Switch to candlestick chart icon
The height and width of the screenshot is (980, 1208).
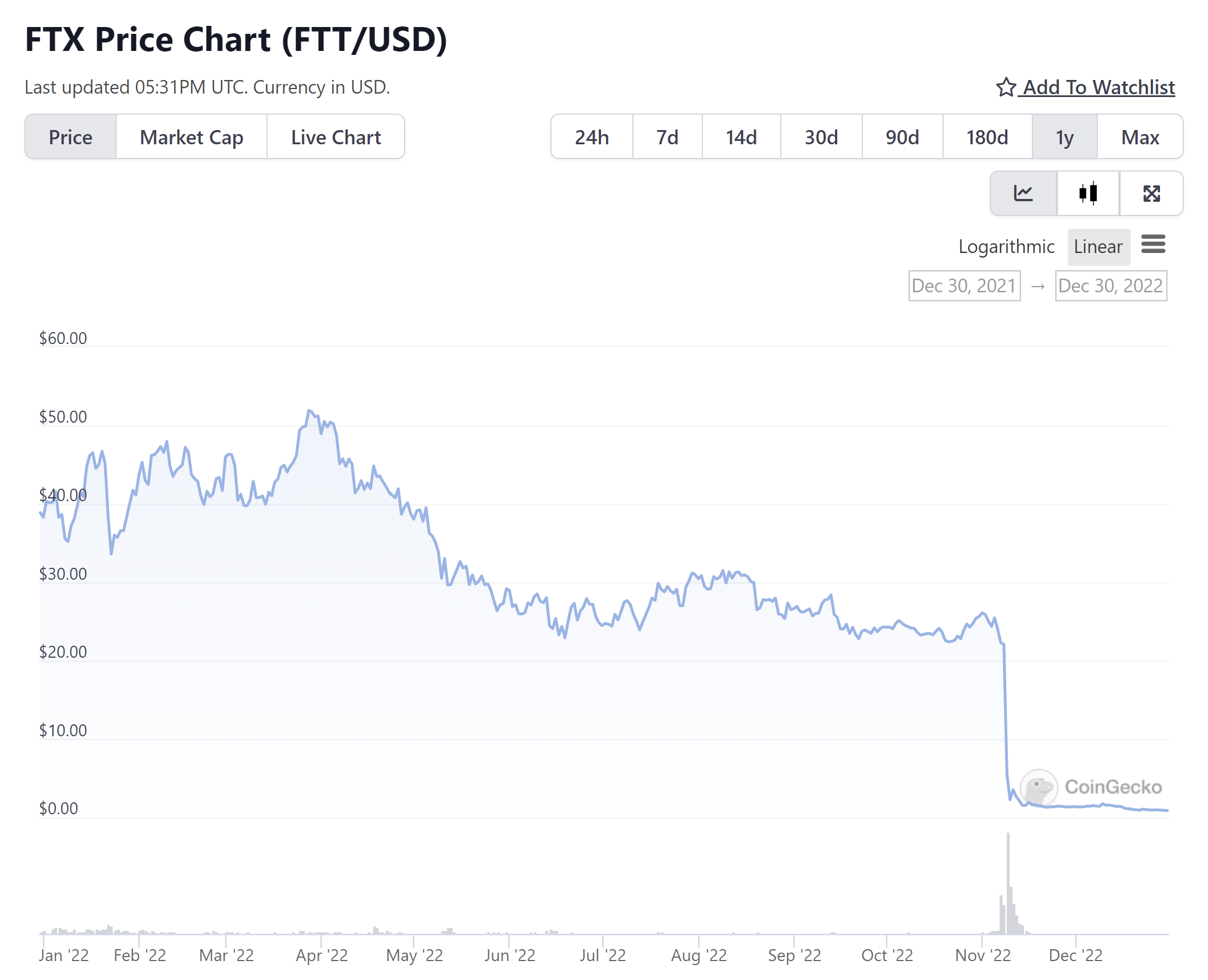coord(1088,193)
